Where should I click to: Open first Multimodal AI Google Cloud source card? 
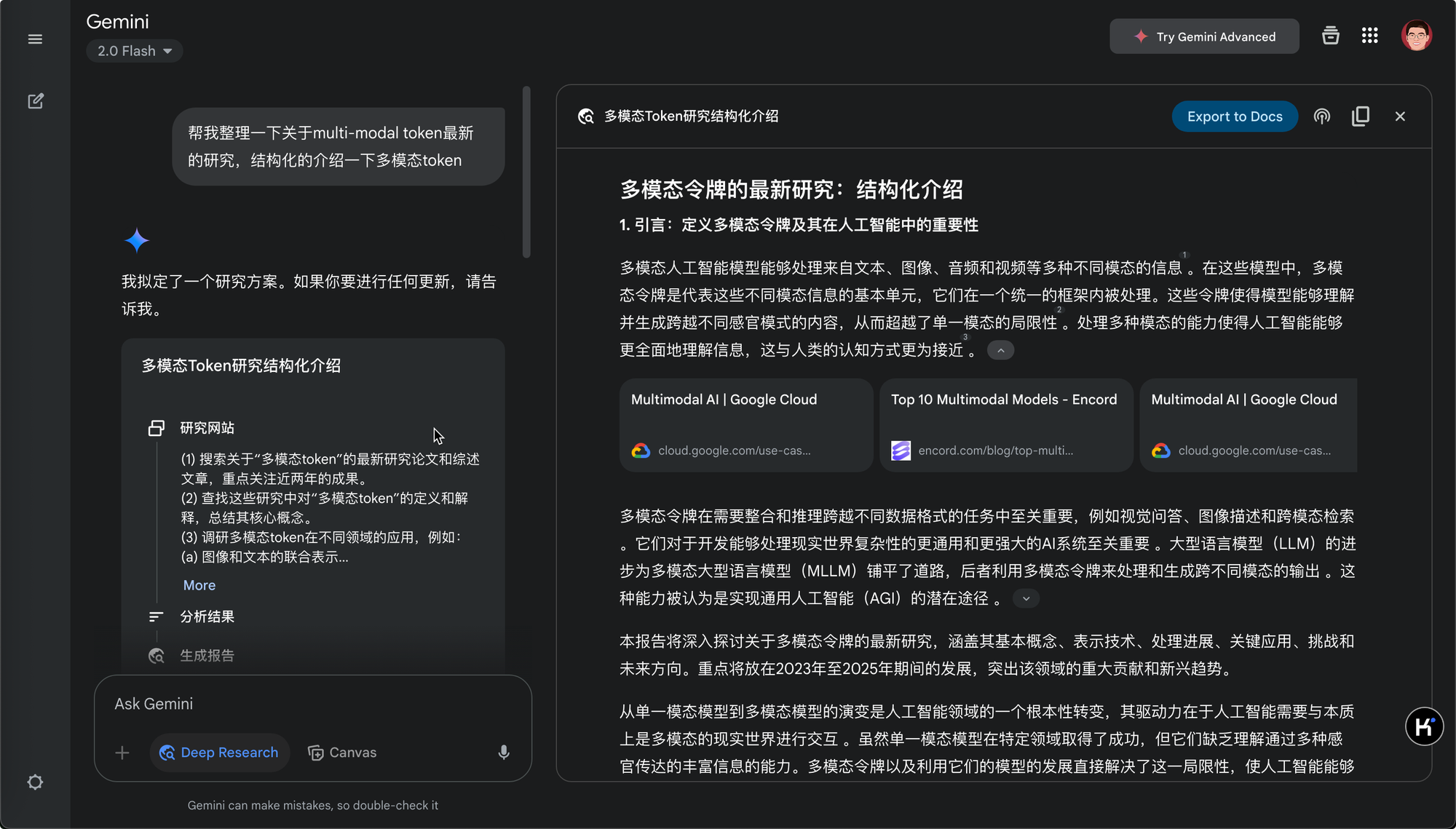(746, 425)
